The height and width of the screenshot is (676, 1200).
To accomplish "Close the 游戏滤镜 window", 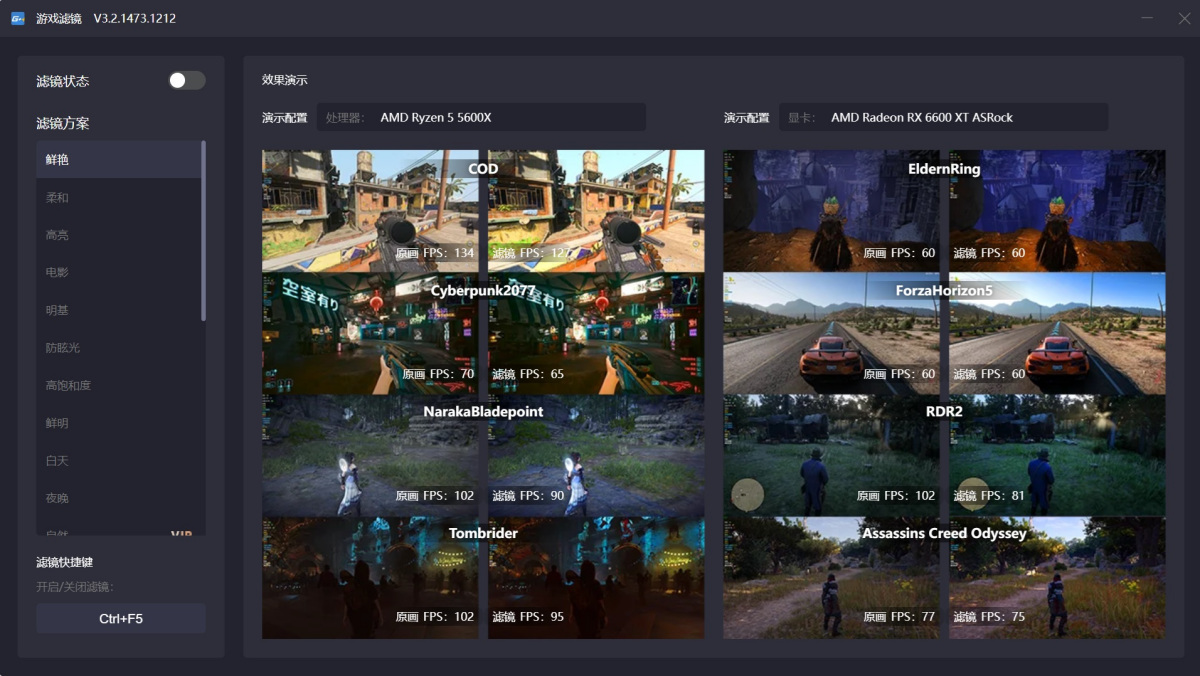I will 1184,19.
